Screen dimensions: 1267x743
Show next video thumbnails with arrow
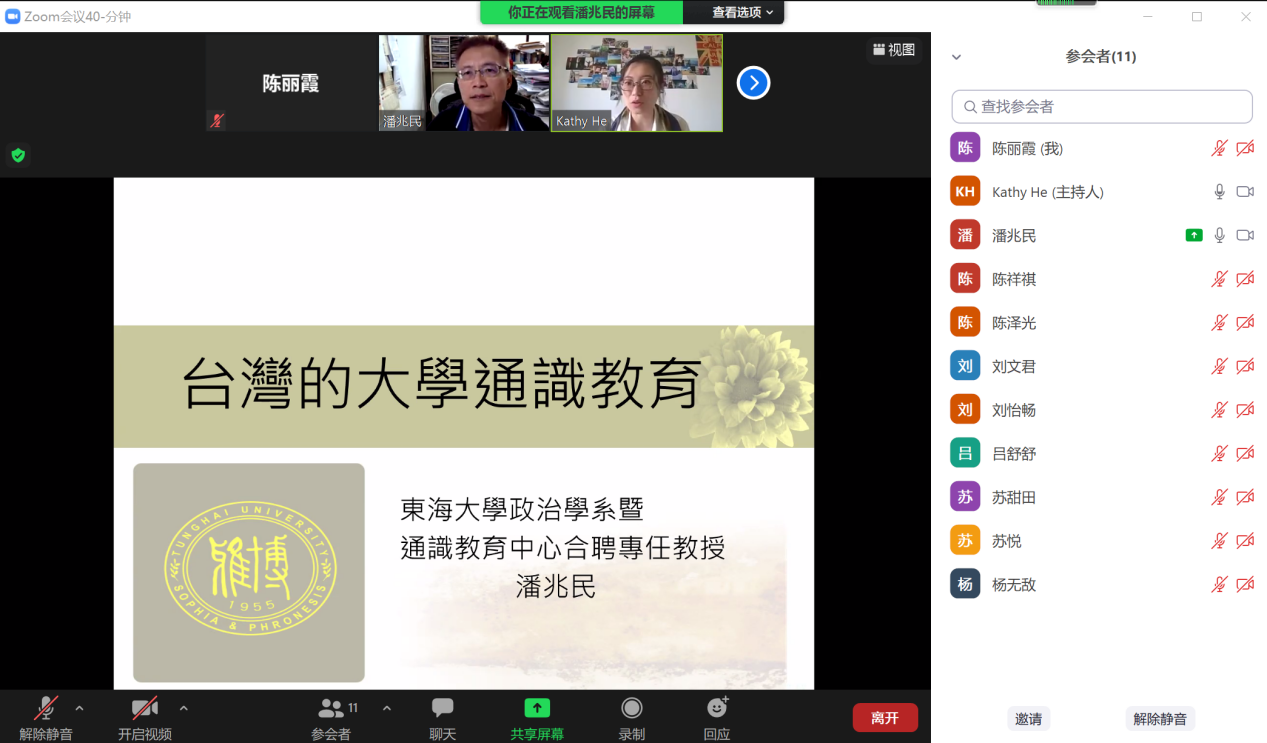tap(753, 83)
